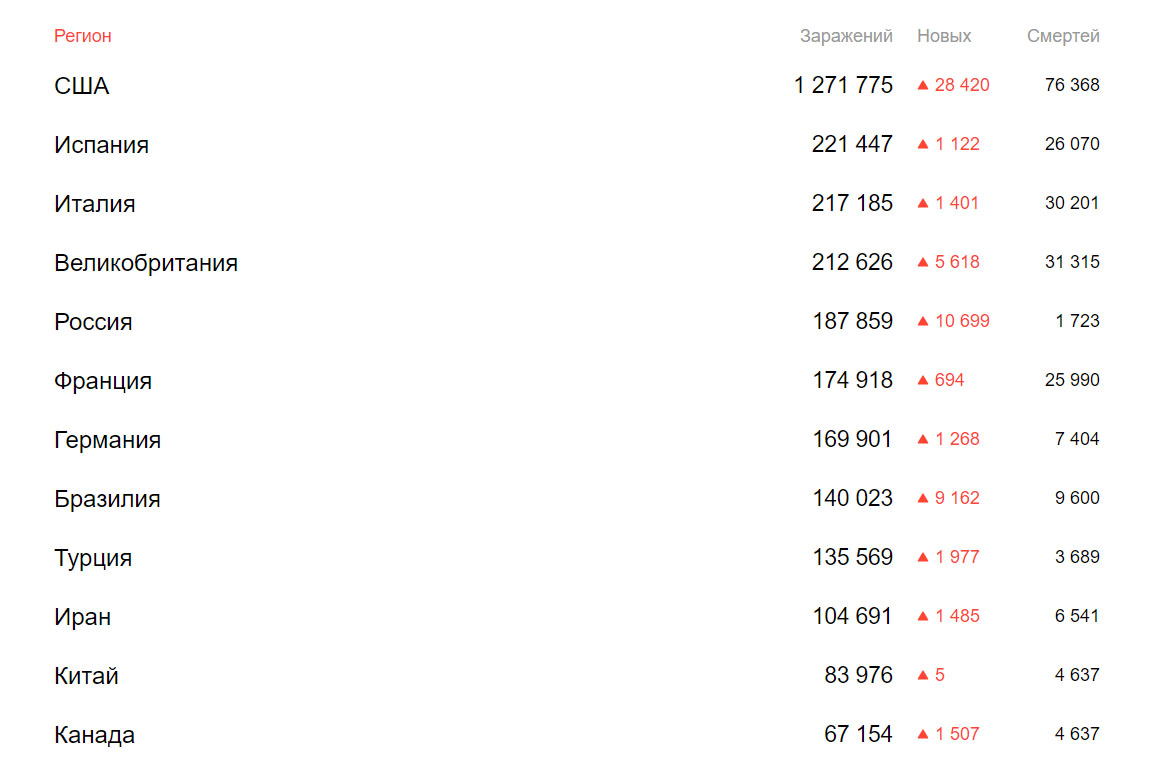Screen dimensions: 1163x767
Task: Click the red triangle next to Китай's 5
Action: [923, 675]
